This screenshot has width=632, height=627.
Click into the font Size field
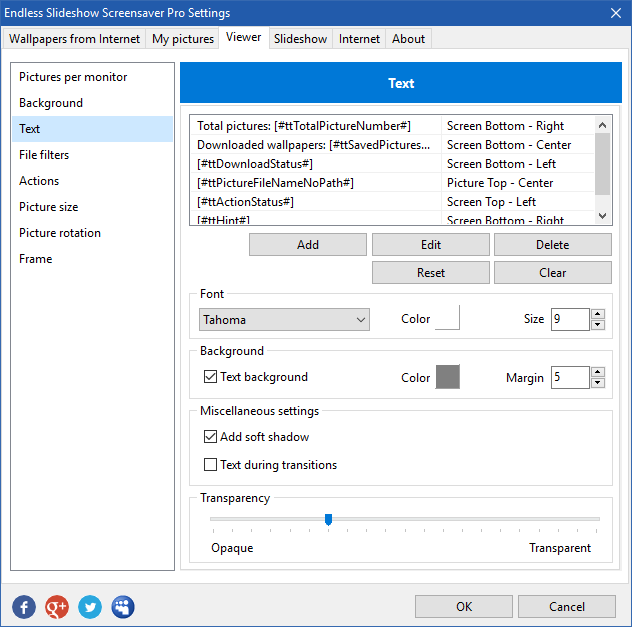click(570, 319)
